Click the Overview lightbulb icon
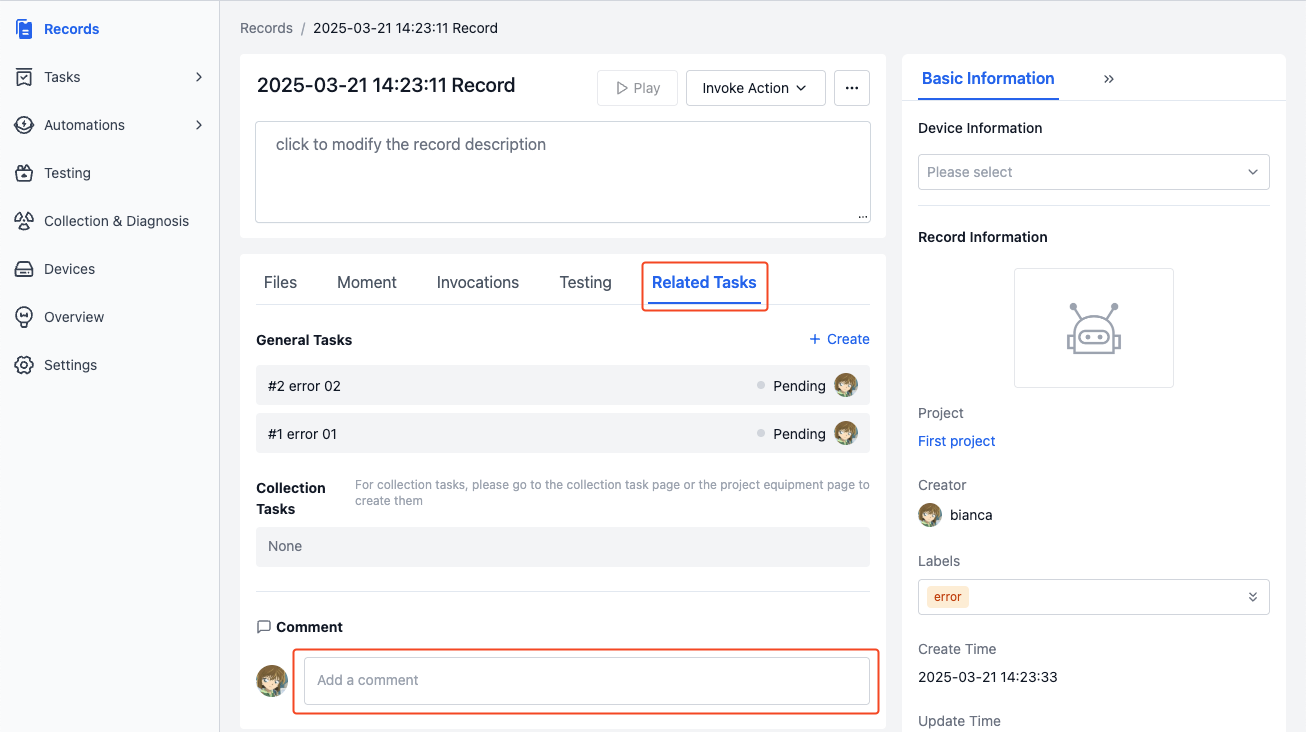The image size is (1306, 732). point(24,317)
